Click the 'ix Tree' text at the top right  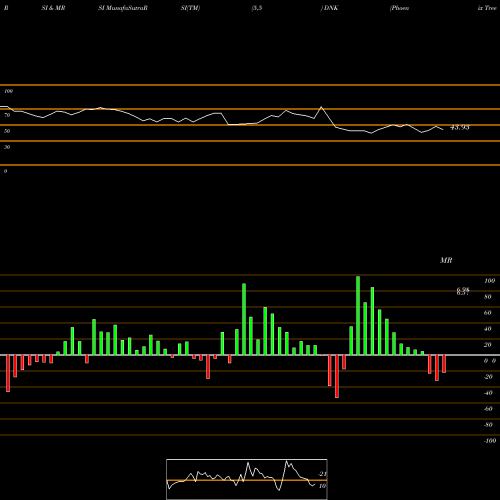point(487,8)
